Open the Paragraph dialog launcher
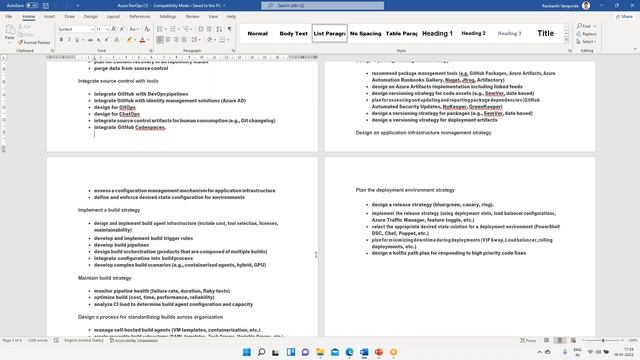 click(233, 51)
